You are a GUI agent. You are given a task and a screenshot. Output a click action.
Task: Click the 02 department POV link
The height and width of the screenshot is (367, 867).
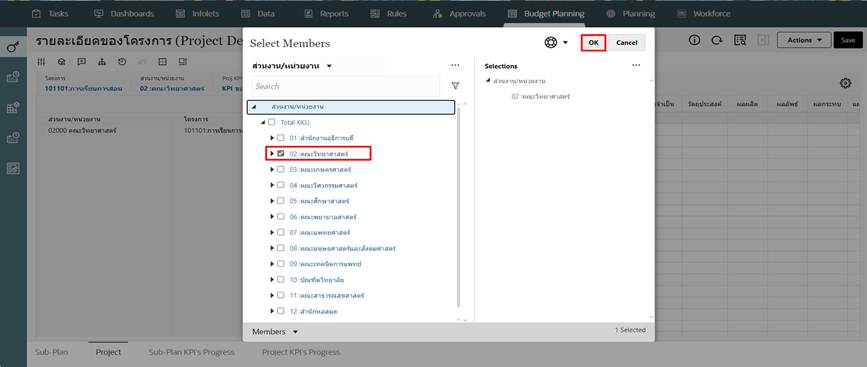(x=173, y=88)
